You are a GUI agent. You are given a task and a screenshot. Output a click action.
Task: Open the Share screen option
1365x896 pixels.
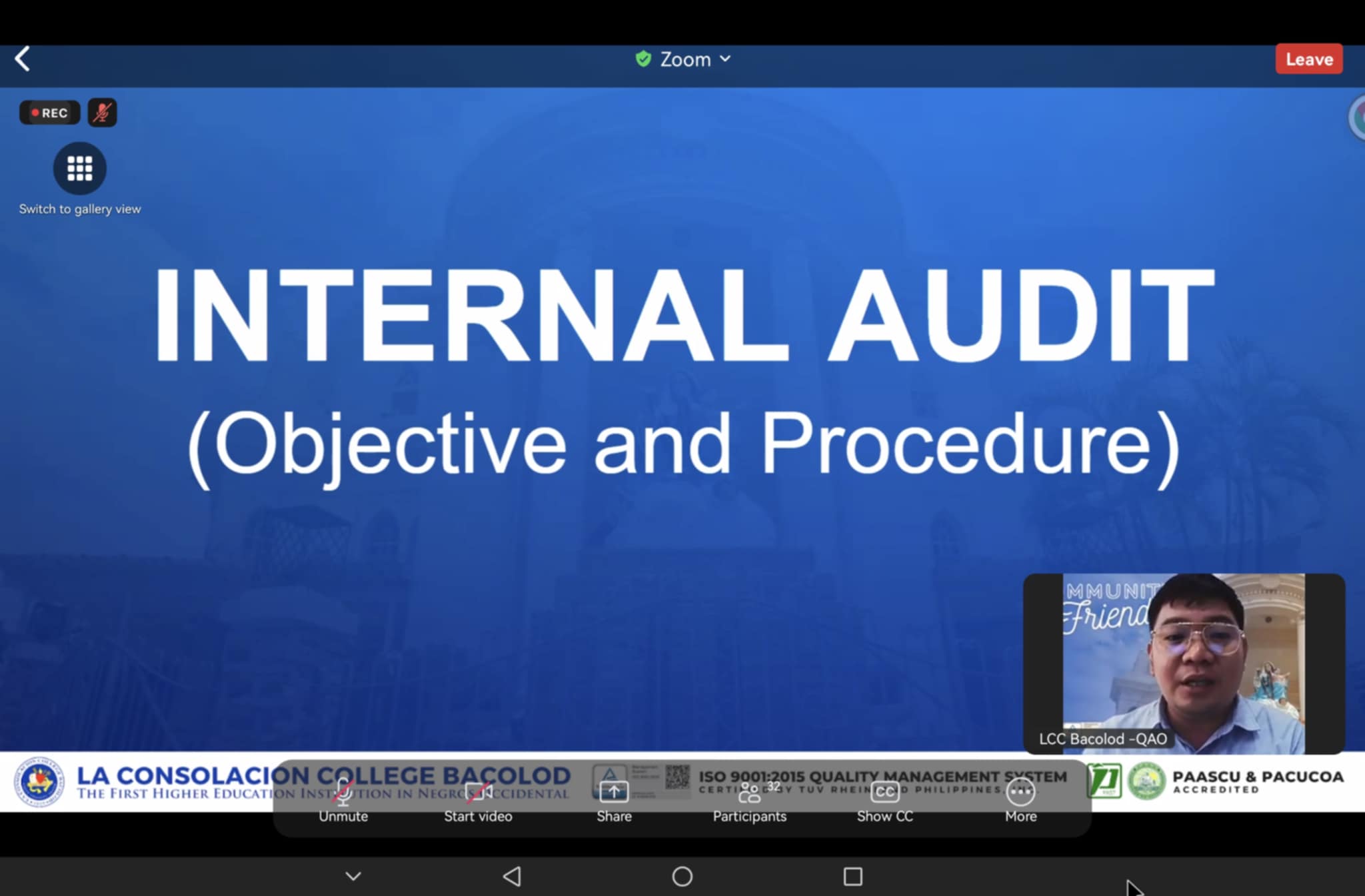614,801
